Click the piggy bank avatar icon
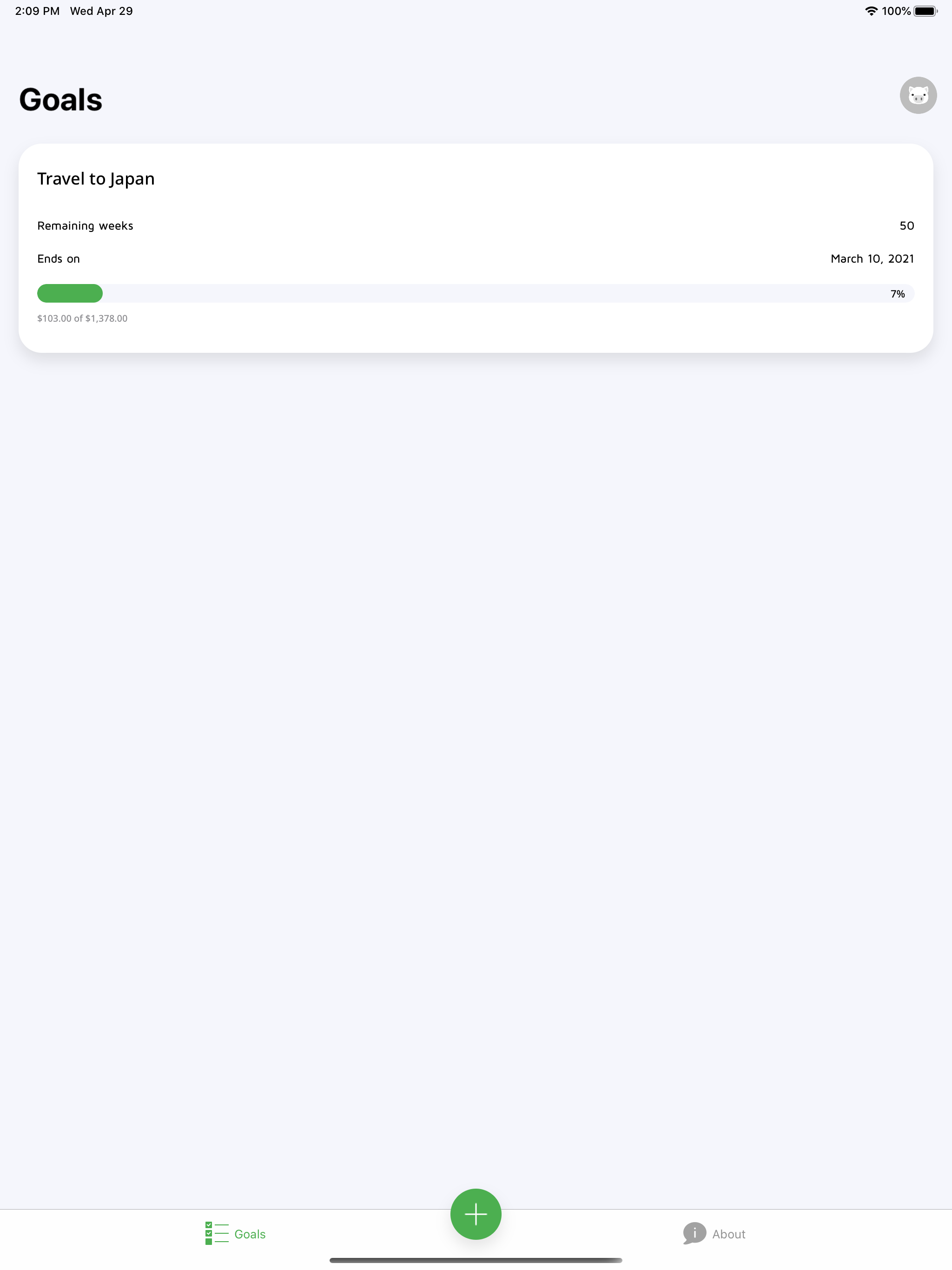Screen dimensions: 952x1270 pyautogui.click(x=918, y=95)
